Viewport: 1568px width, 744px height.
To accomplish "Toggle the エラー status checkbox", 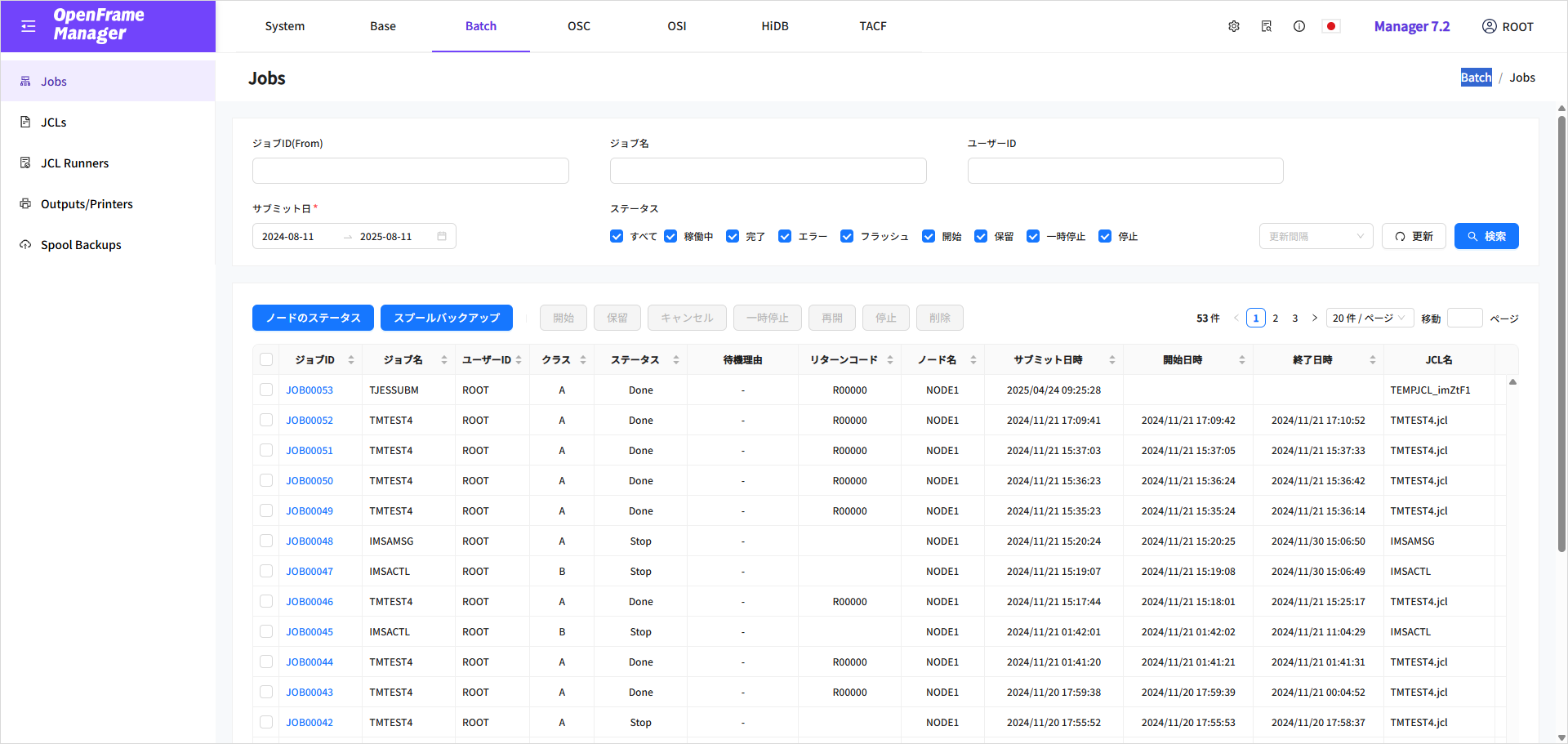I will pos(785,237).
